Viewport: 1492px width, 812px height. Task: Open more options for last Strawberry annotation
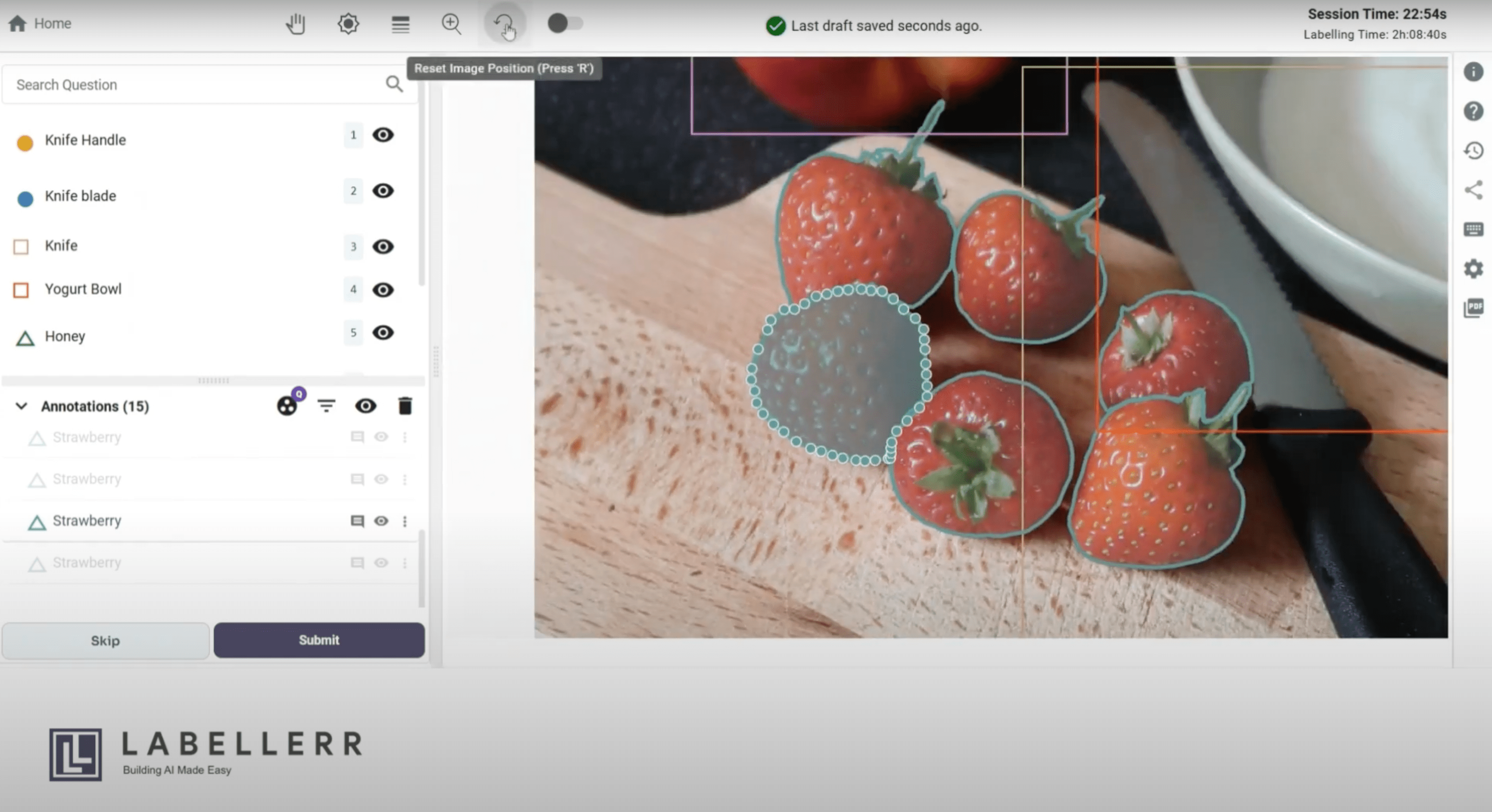[405, 563]
